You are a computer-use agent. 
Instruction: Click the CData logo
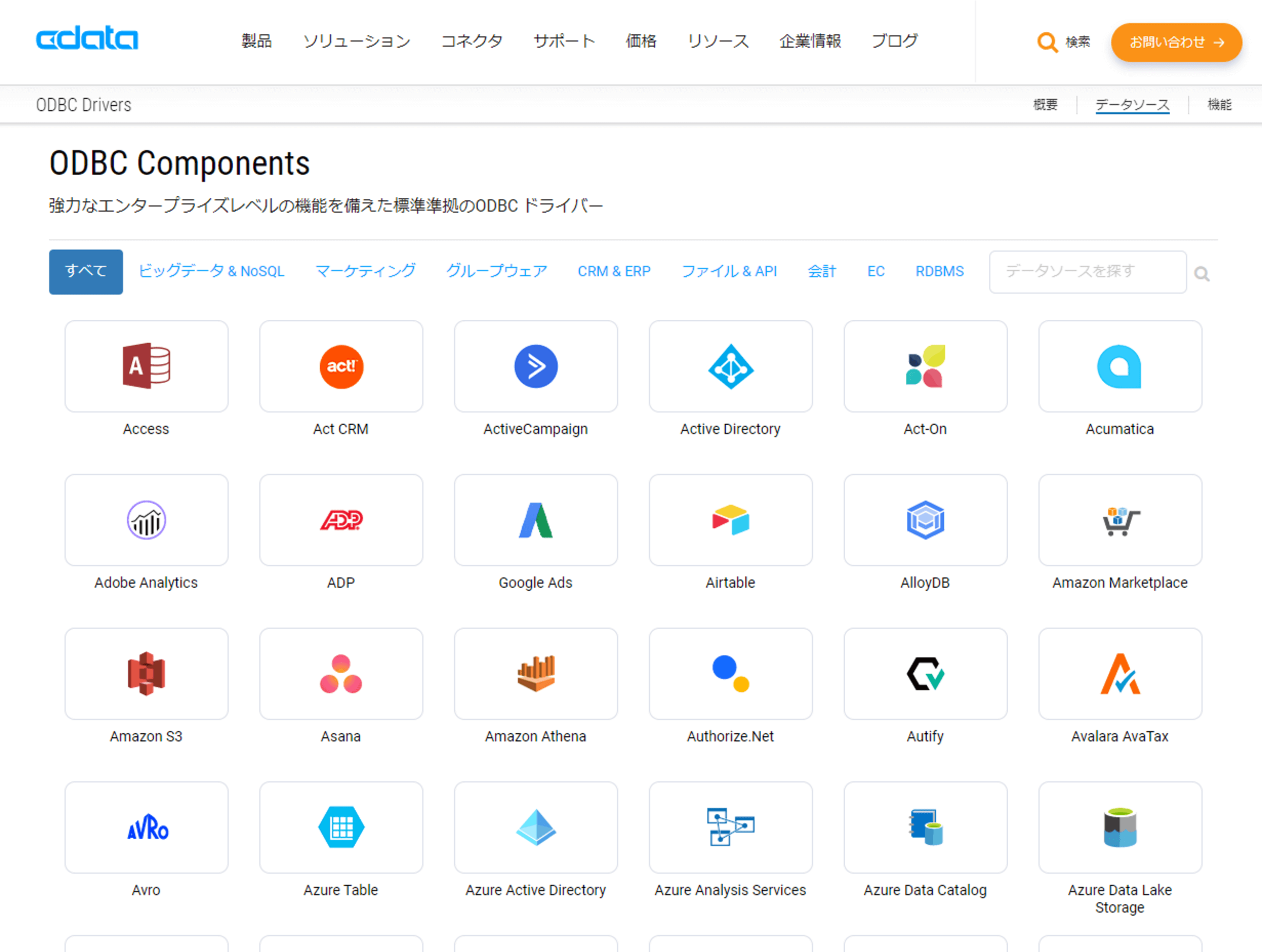click(x=87, y=39)
